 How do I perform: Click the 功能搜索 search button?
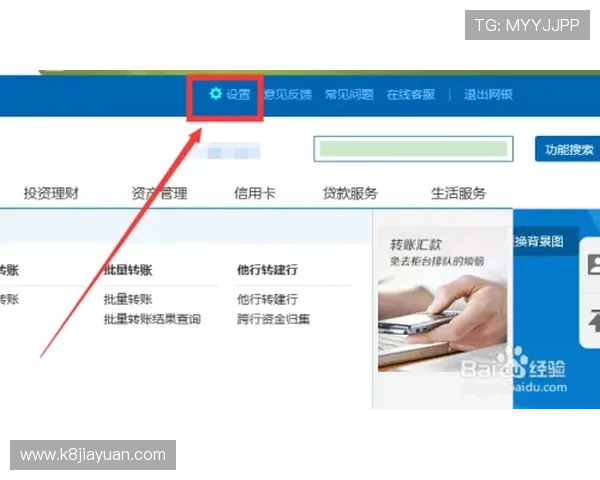569,149
